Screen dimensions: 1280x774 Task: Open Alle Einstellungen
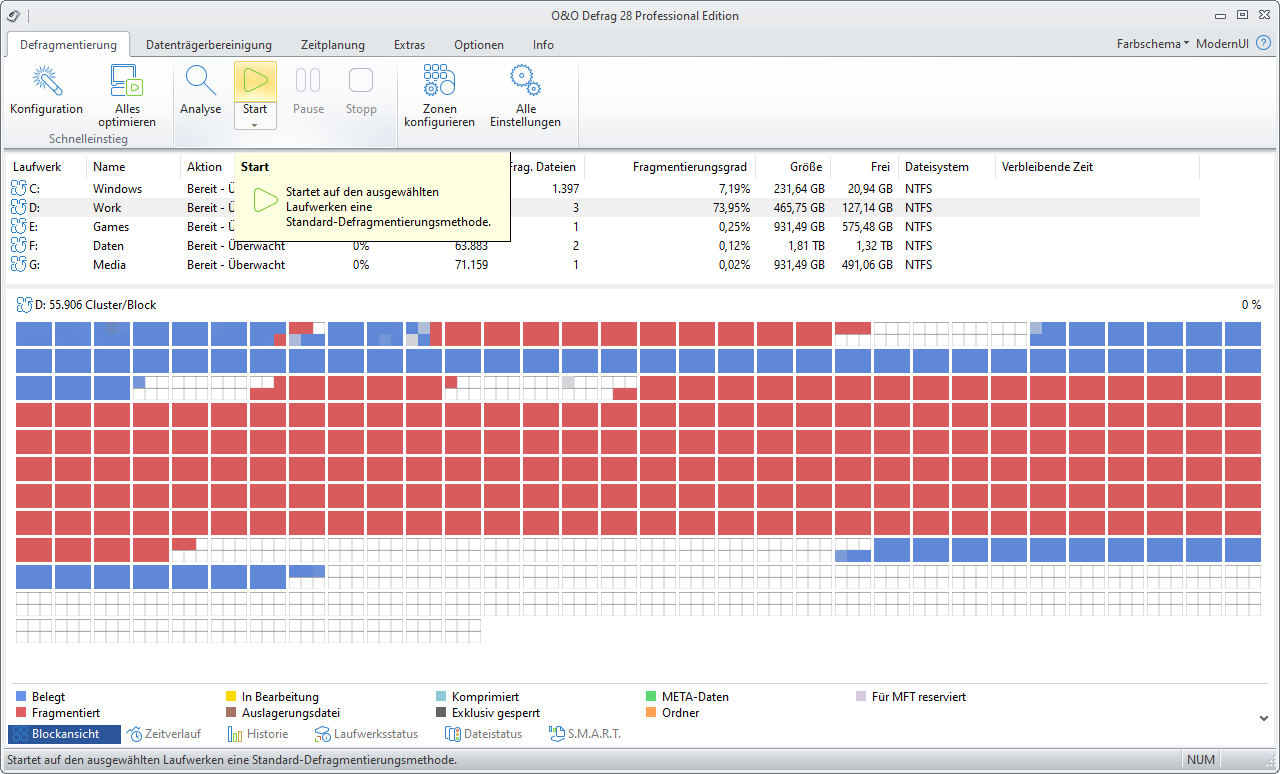click(x=525, y=96)
